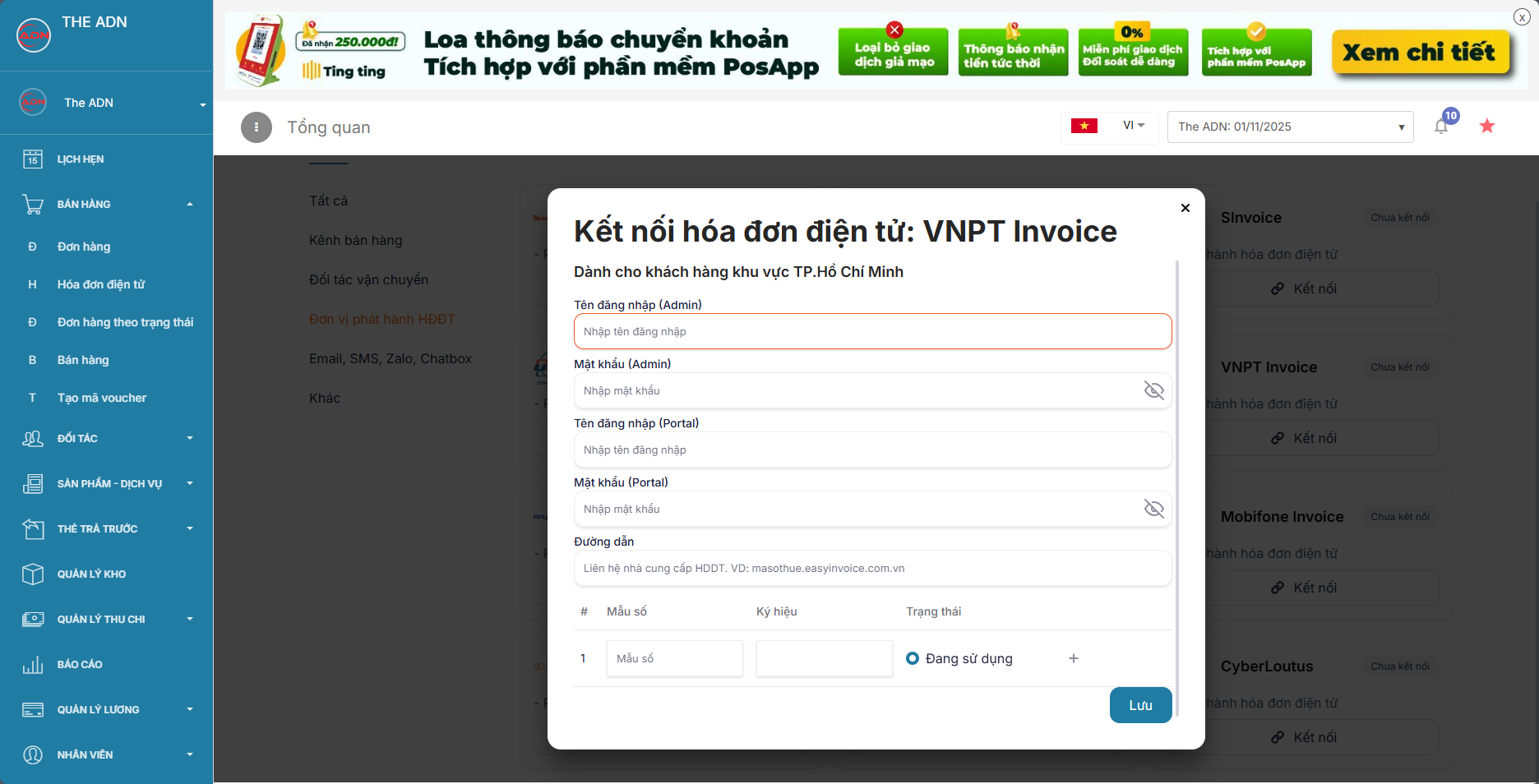Focus the Đường dẫn URL field
Screen dimensions: 1539x784
coord(873,568)
